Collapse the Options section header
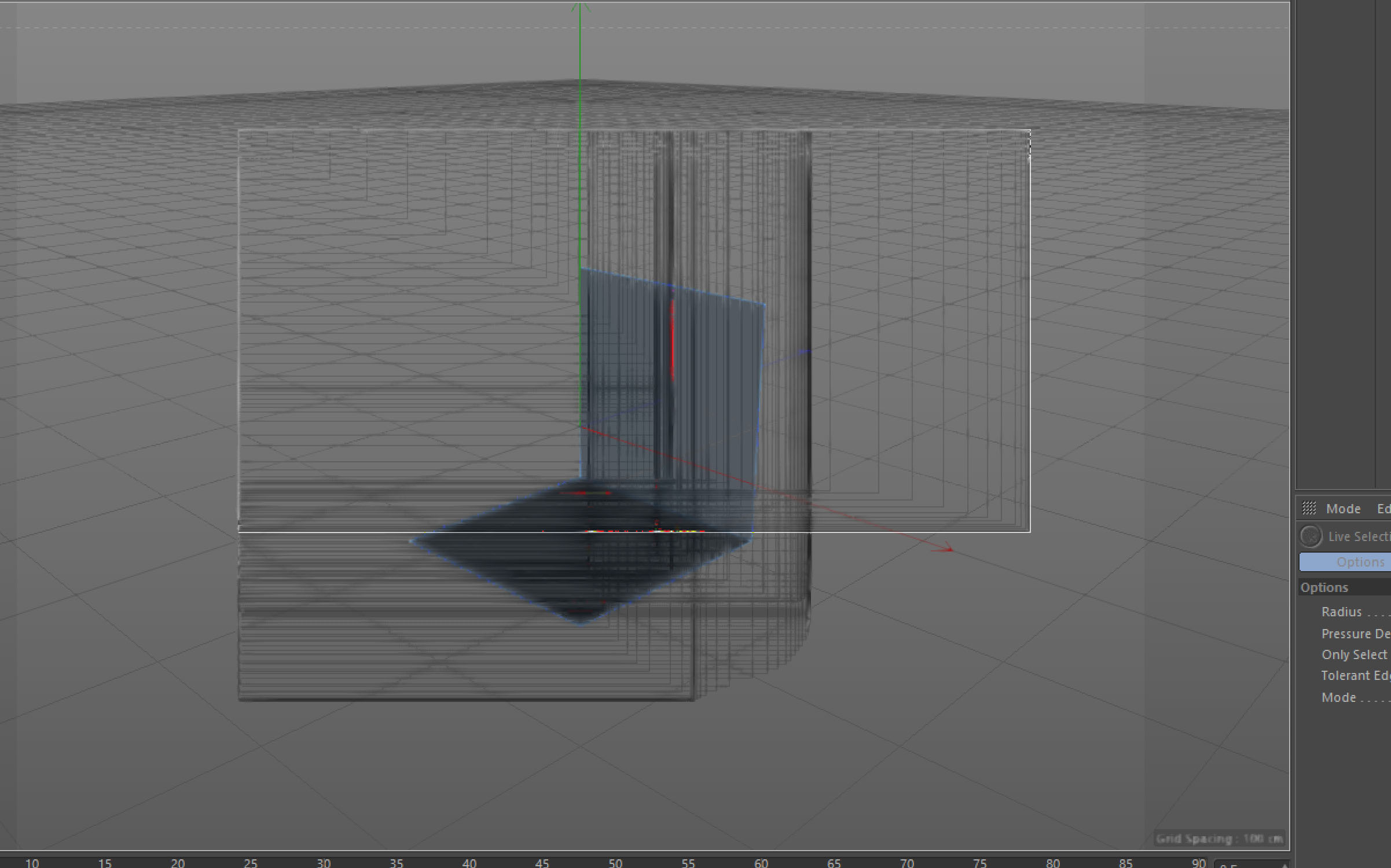 1324,587
